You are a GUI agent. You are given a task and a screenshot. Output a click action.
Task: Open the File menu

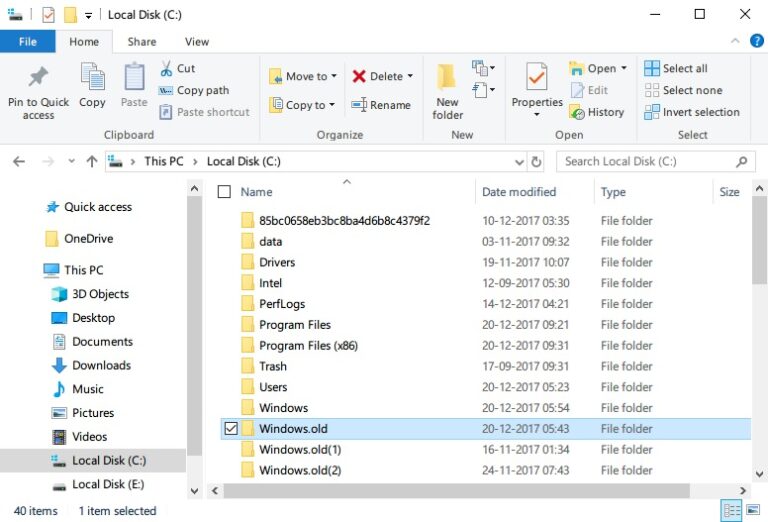pos(27,42)
